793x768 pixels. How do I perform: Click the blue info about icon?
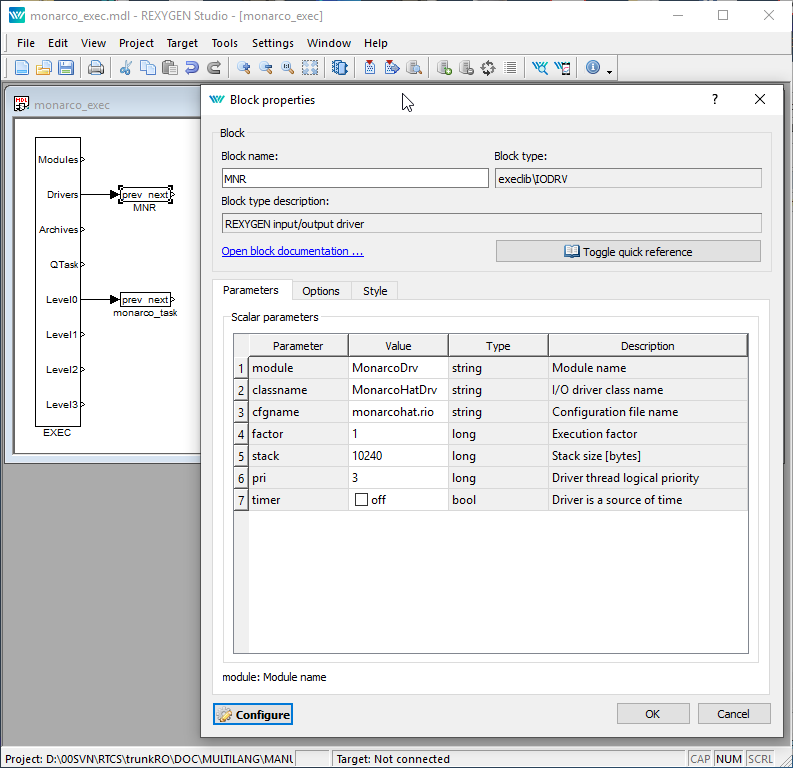[593, 67]
